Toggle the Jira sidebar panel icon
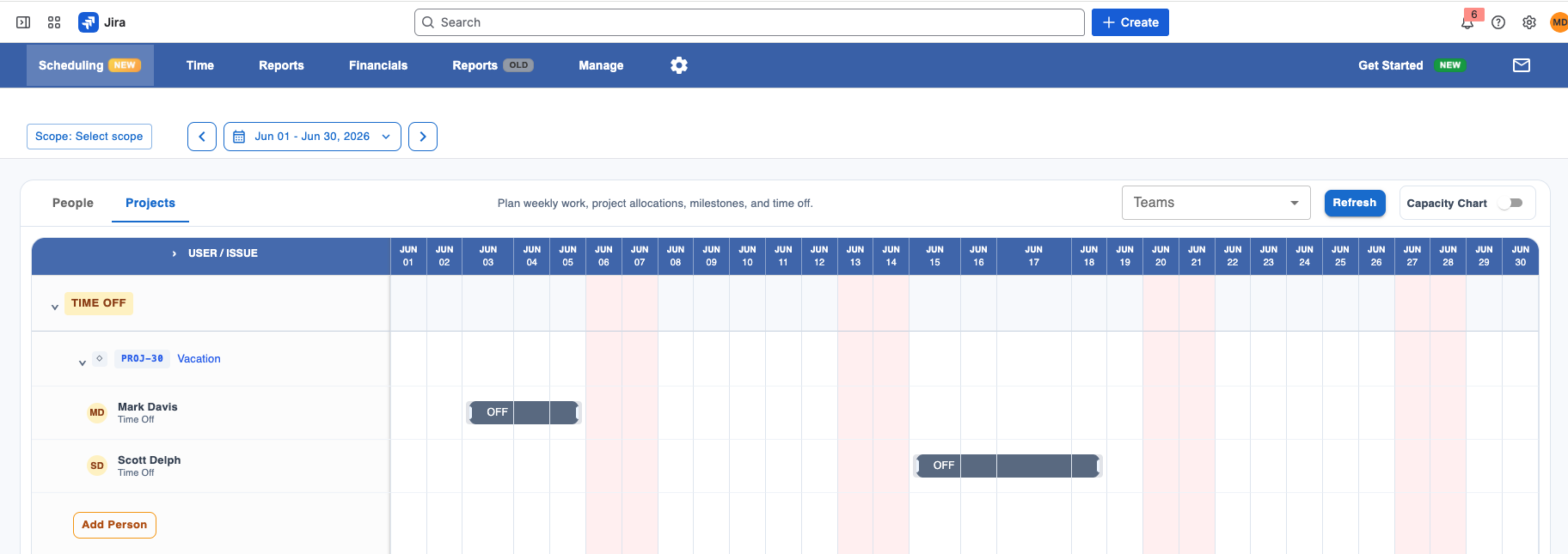The image size is (1568, 554). 23,22
